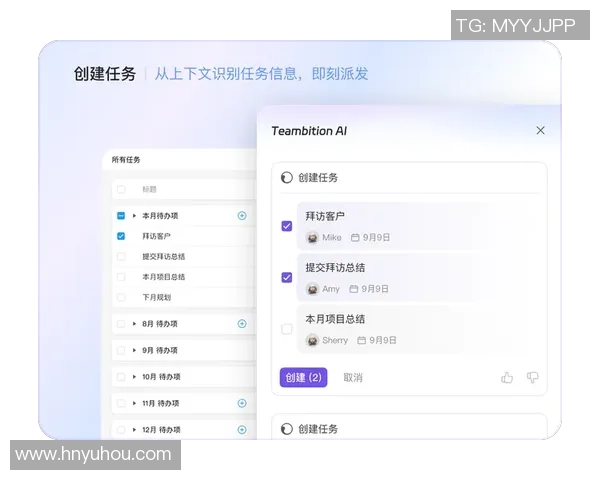600x480 pixels.
Task: Expand the 8月 待办项 group
Action: click(134, 324)
